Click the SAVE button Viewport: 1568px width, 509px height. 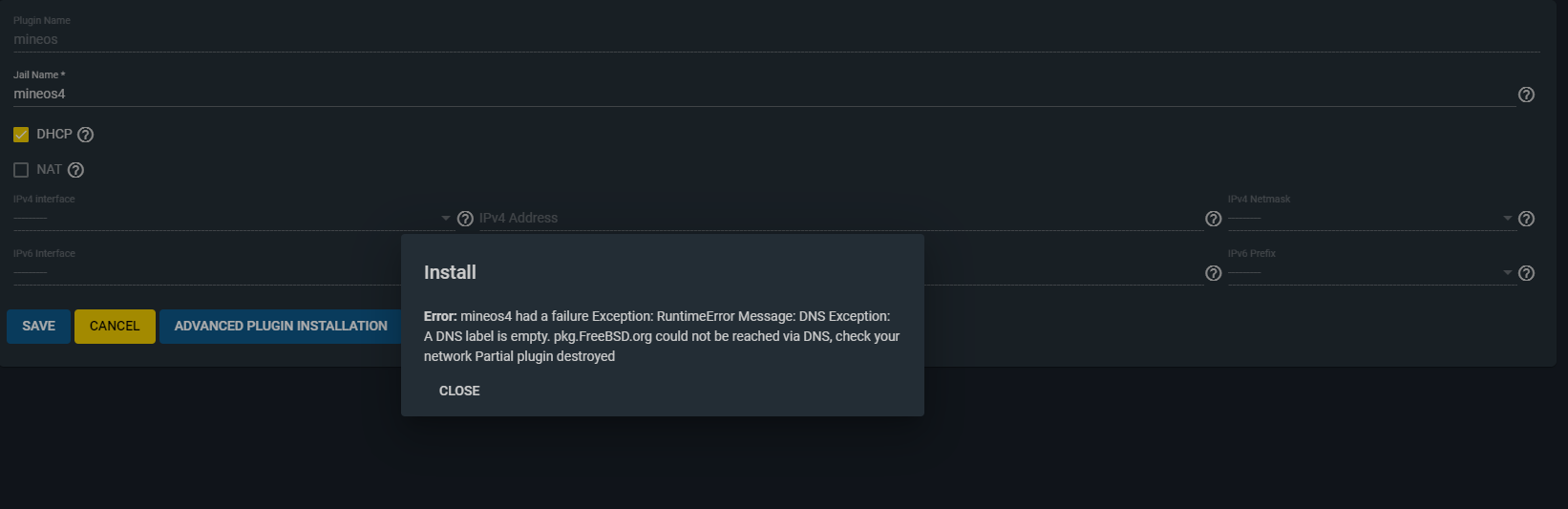pyautogui.click(x=39, y=326)
